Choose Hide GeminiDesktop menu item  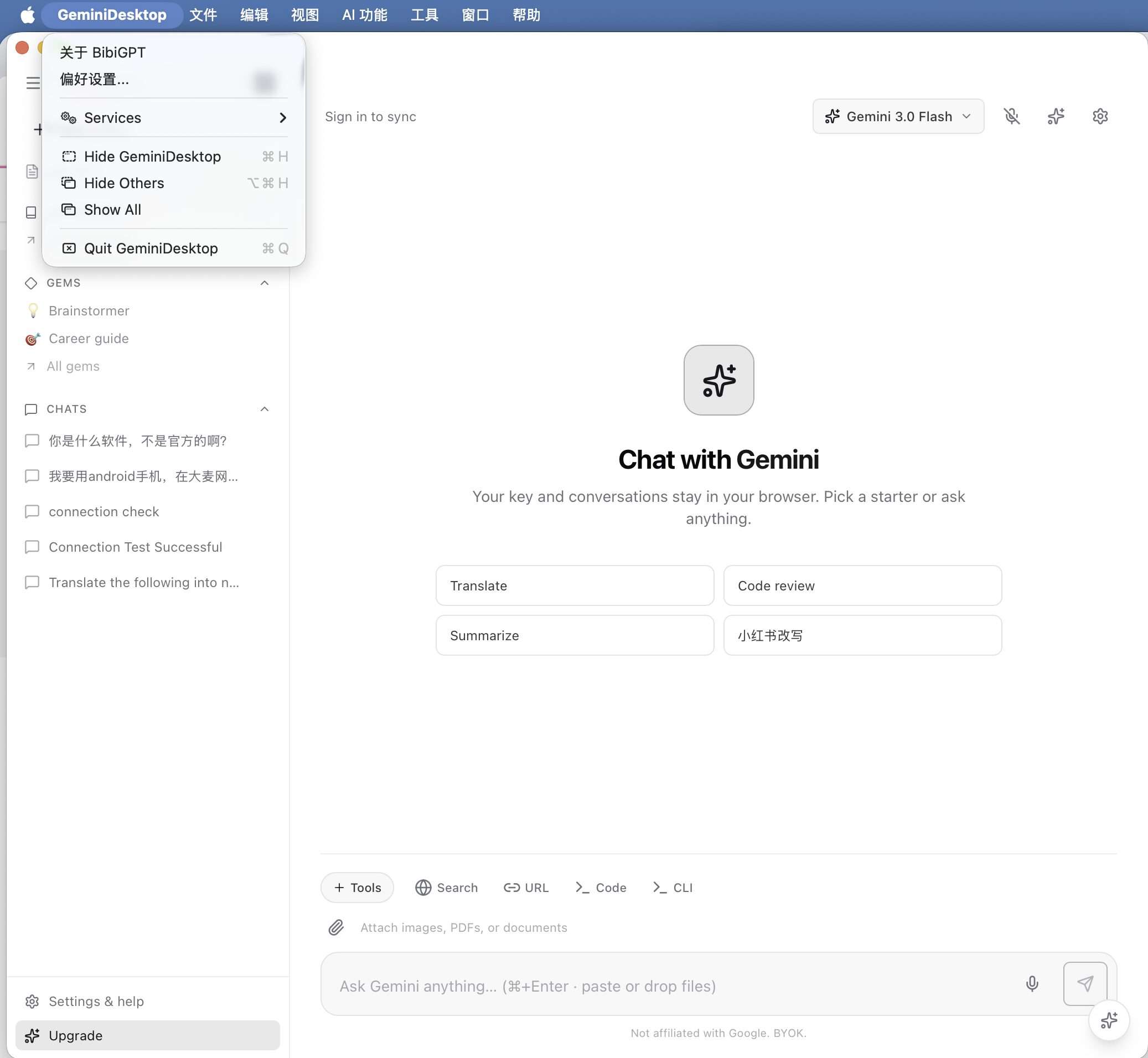click(173, 156)
